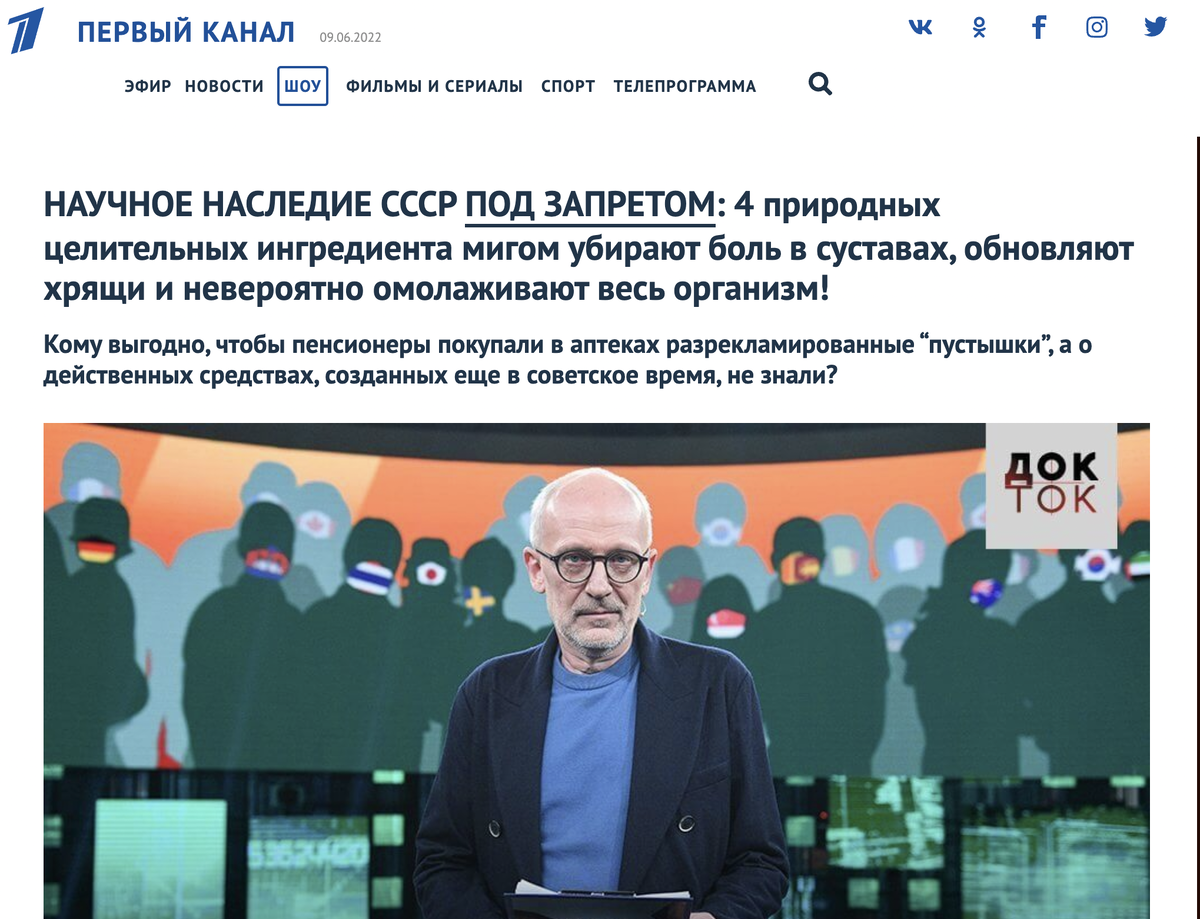Open the Twitter bird icon

click(x=1156, y=28)
